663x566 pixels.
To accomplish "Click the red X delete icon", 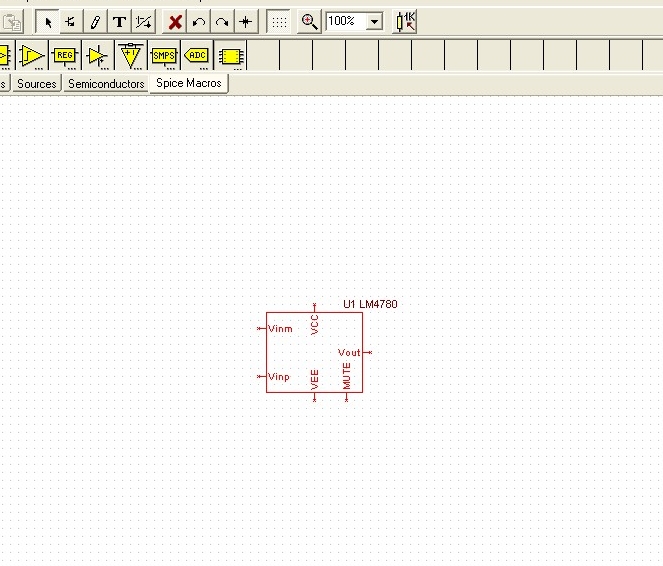I will click(x=175, y=22).
